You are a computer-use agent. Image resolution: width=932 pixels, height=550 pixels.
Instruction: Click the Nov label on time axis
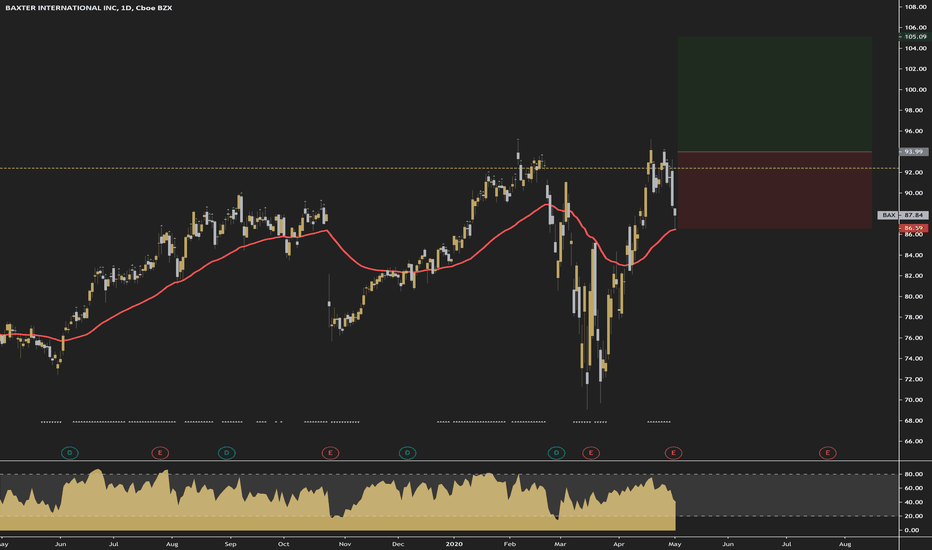click(x=345, y=544)
